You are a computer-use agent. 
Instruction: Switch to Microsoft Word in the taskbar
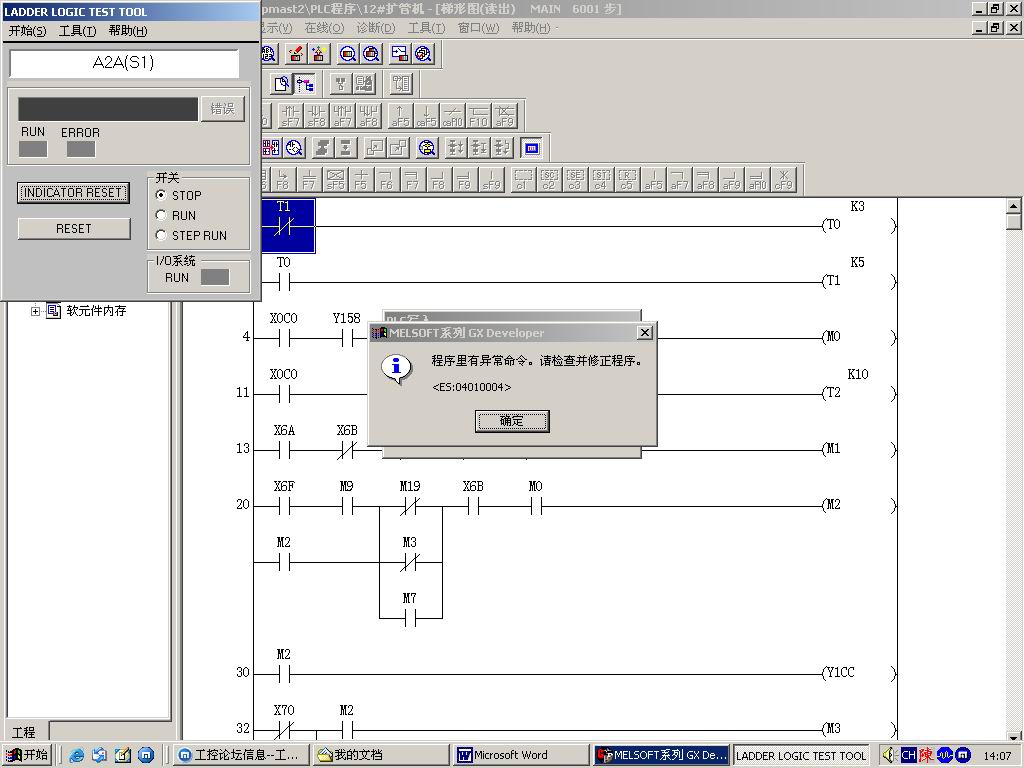pos(519,755)
